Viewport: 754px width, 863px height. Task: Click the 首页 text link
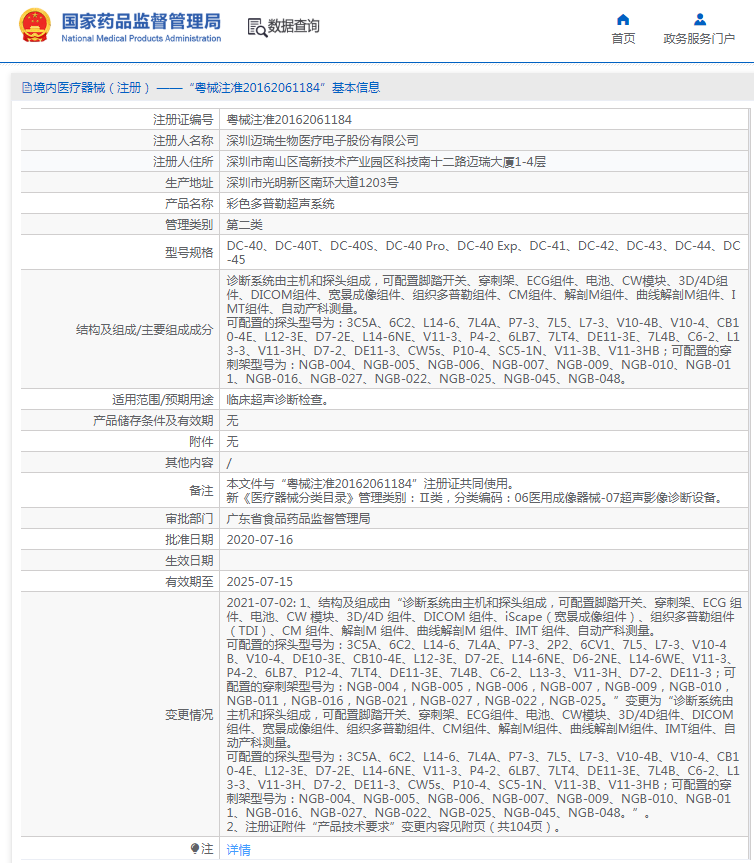pos(623,39)
